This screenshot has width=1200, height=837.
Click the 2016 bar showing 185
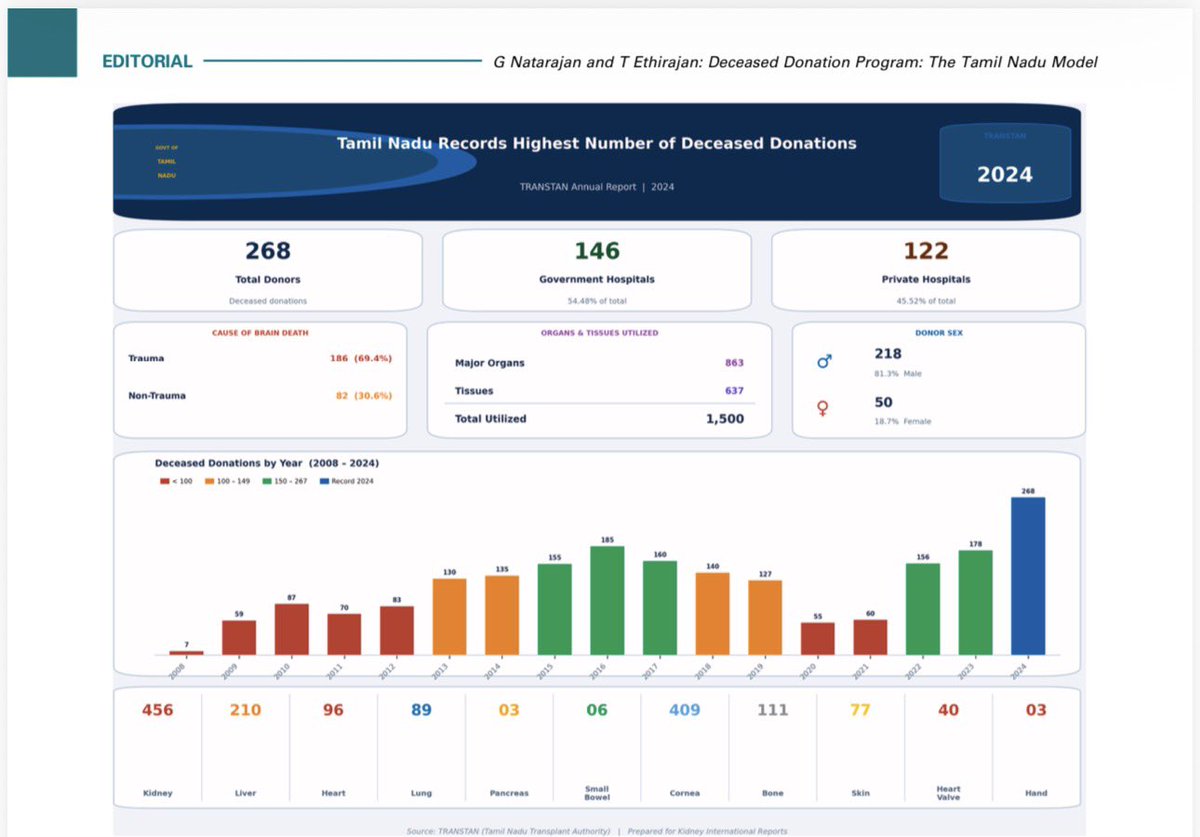point(607,600)
